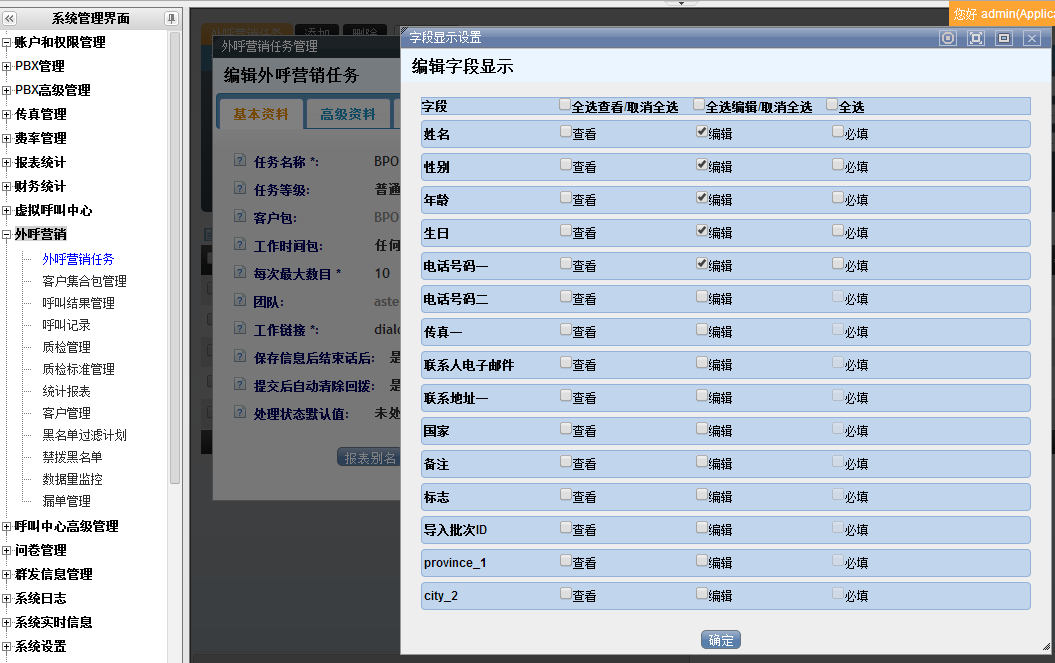Enable 查看 checkbox for the 姓名 field

[x=566, y=132]
